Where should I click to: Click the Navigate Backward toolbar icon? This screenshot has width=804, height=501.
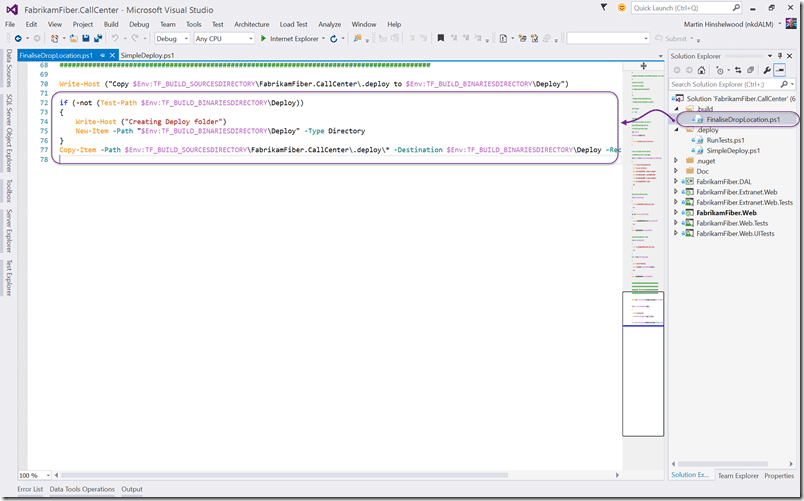18,38
